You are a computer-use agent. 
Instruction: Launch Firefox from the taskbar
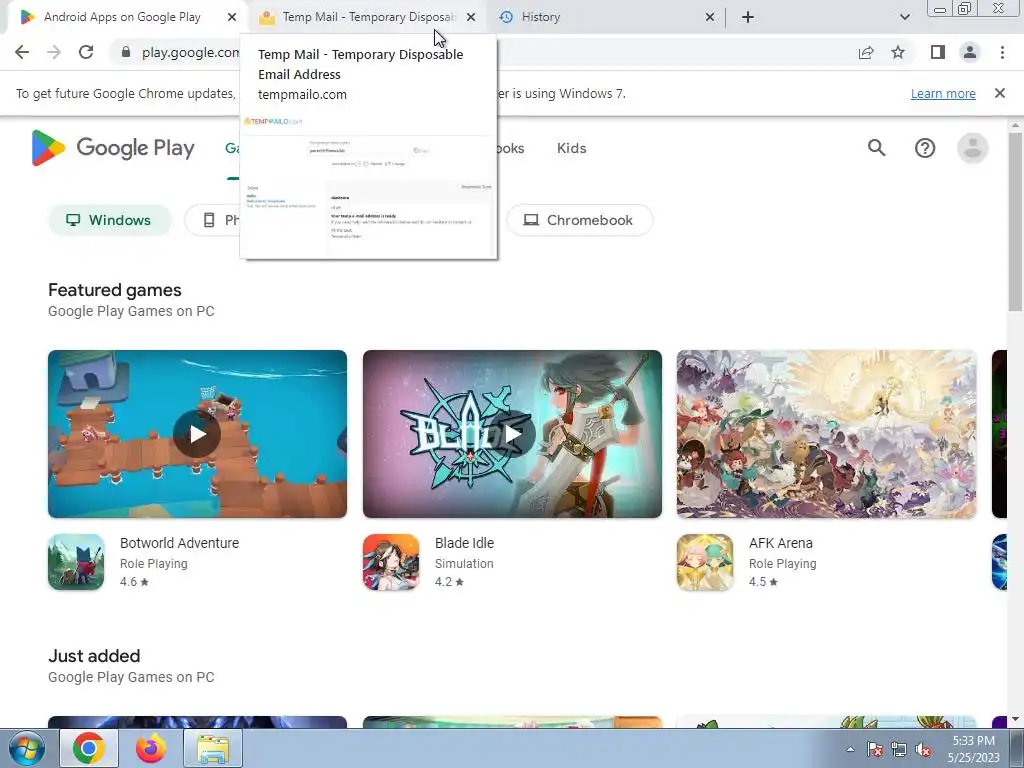[x=151, y=748]
